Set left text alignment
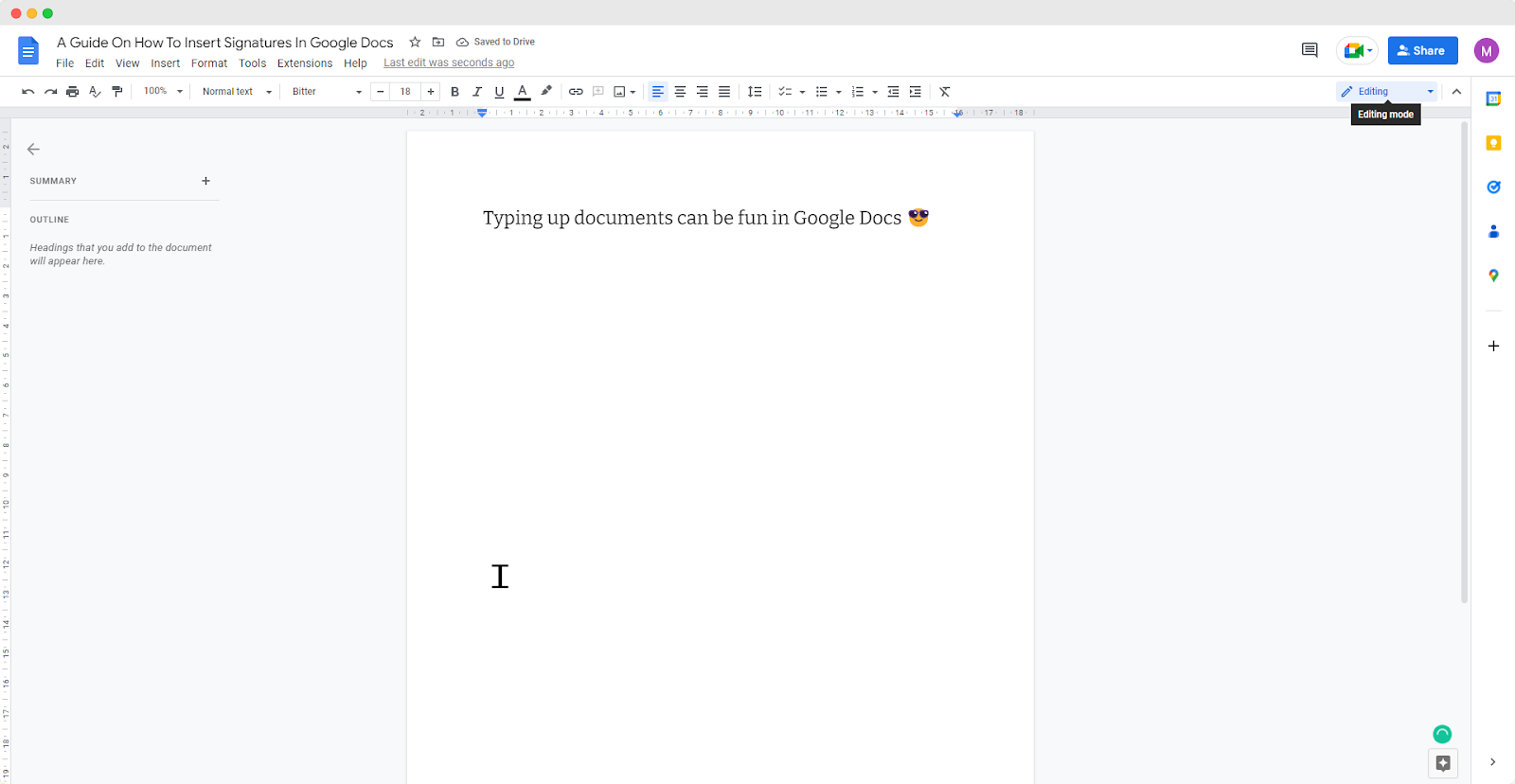This screenshot has height=784, width=1515. point(658,92)
